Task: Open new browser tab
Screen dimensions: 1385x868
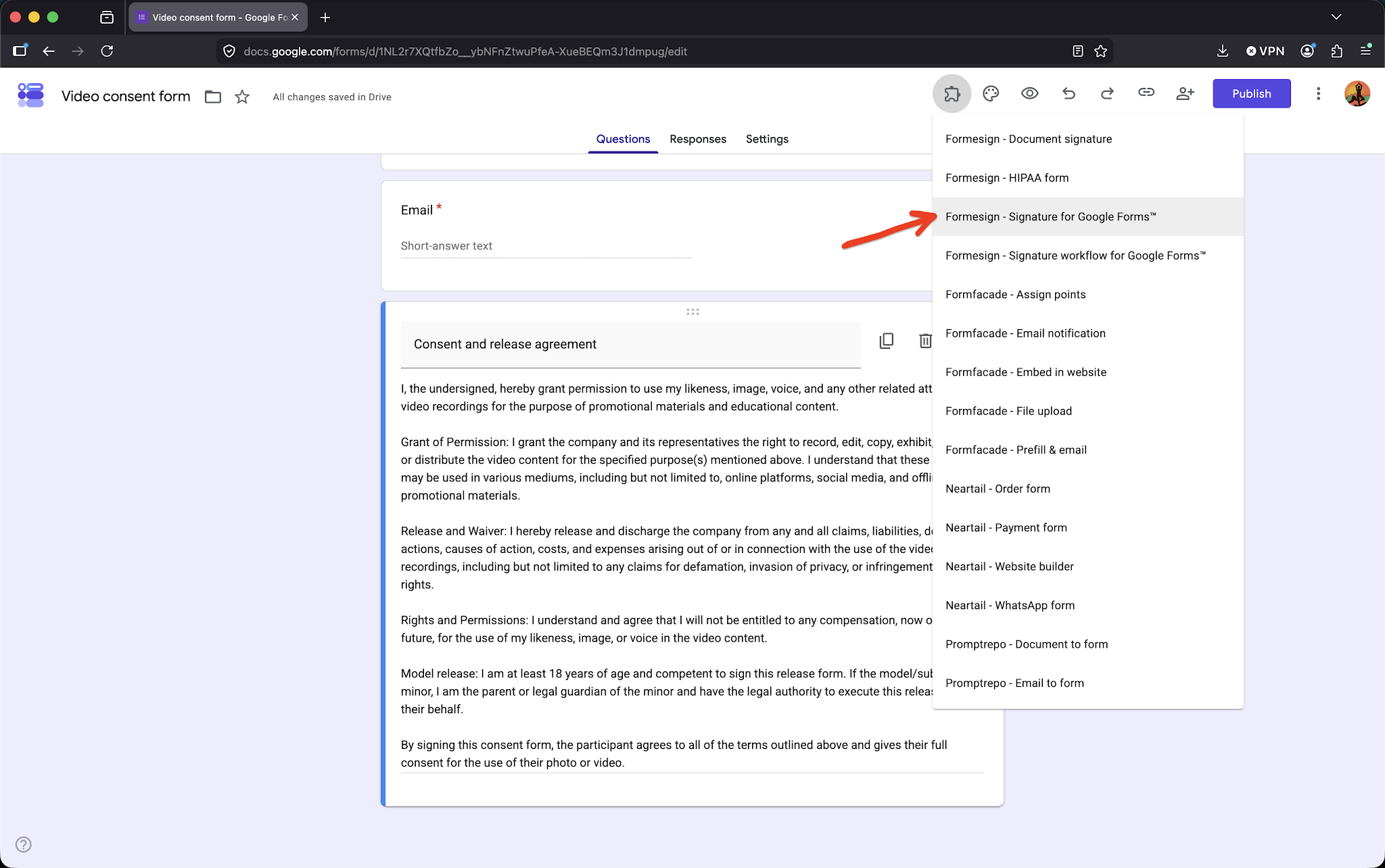Action: coord(325,18)
